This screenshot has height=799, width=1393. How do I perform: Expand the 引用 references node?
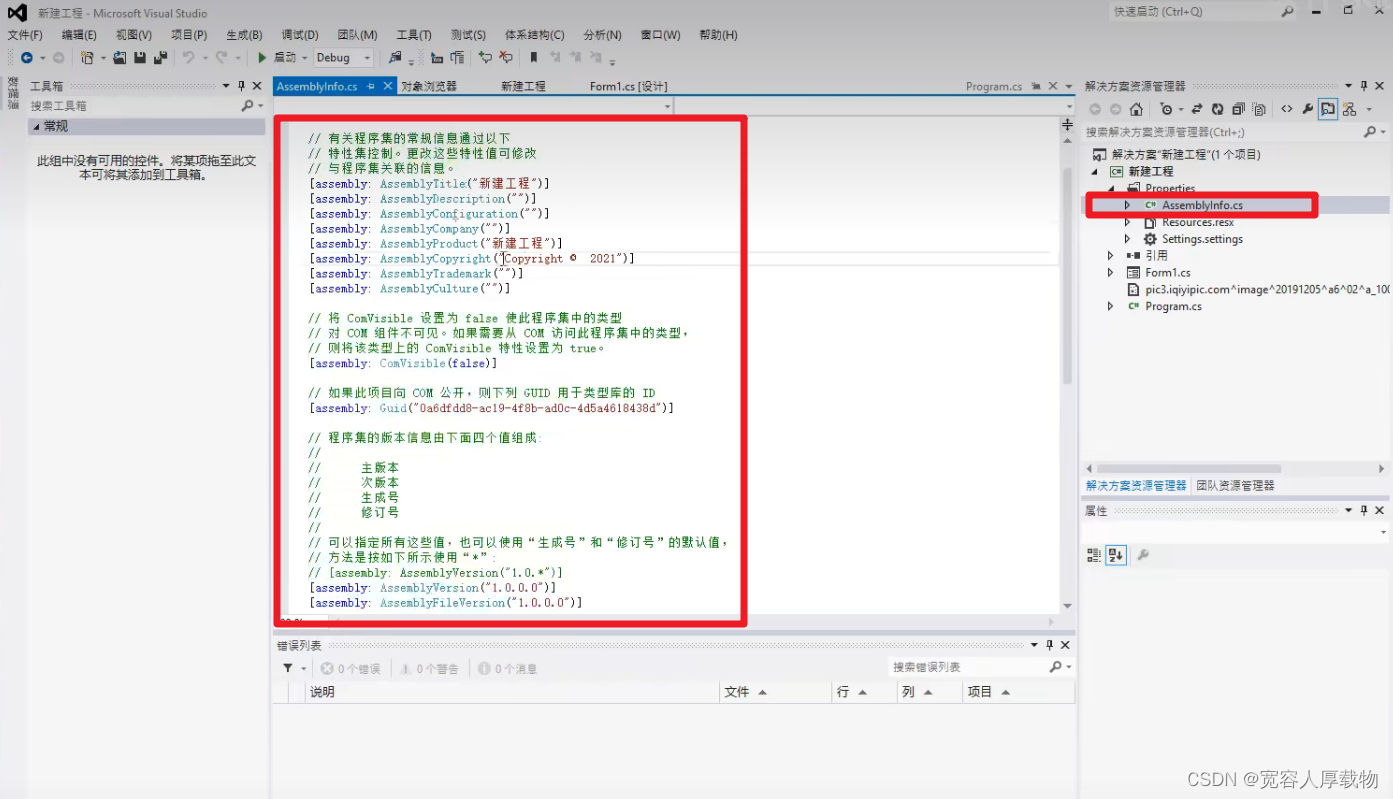[1110, 256]
